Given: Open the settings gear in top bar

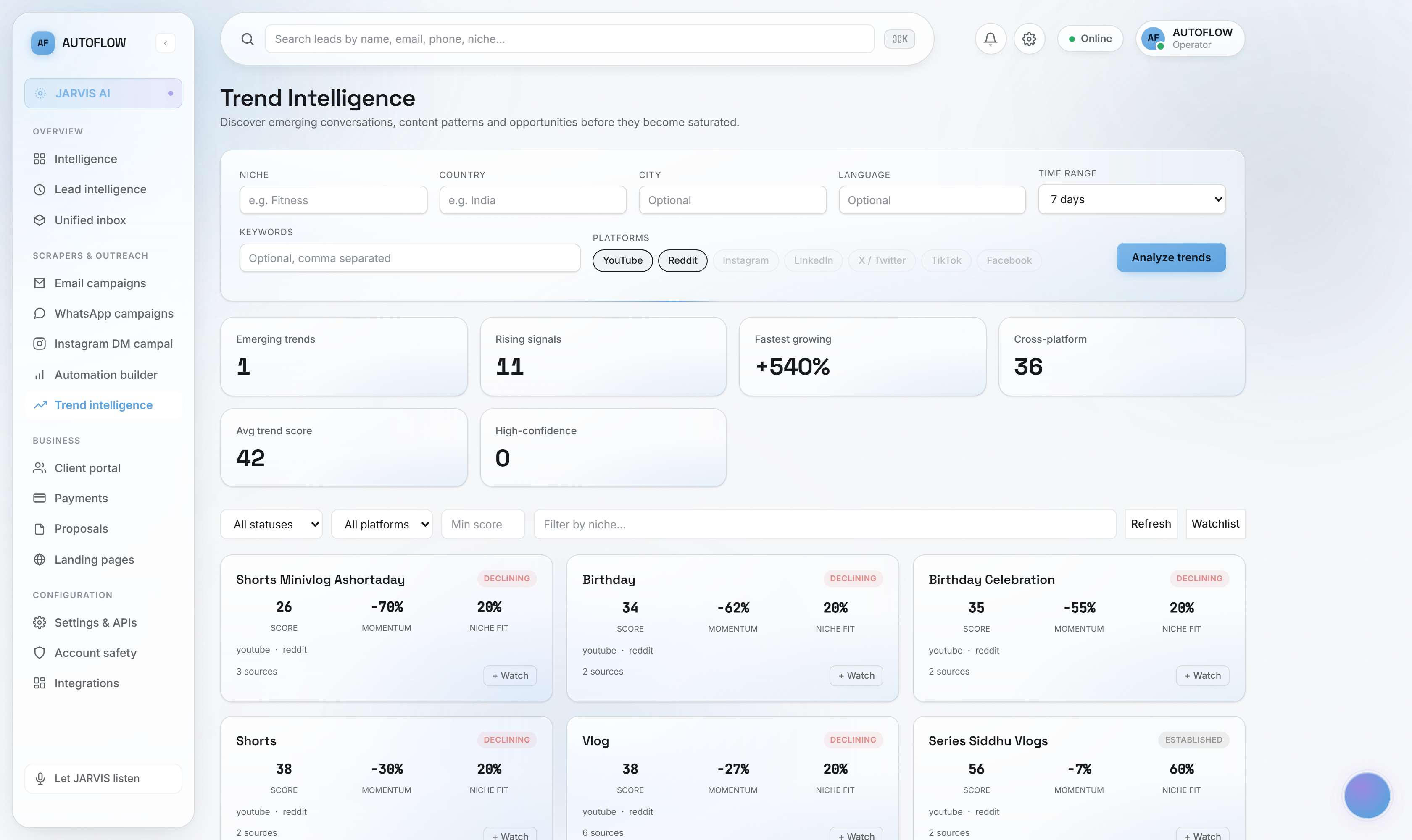Looking at the screenshot, I should [x=1029, y=39].
